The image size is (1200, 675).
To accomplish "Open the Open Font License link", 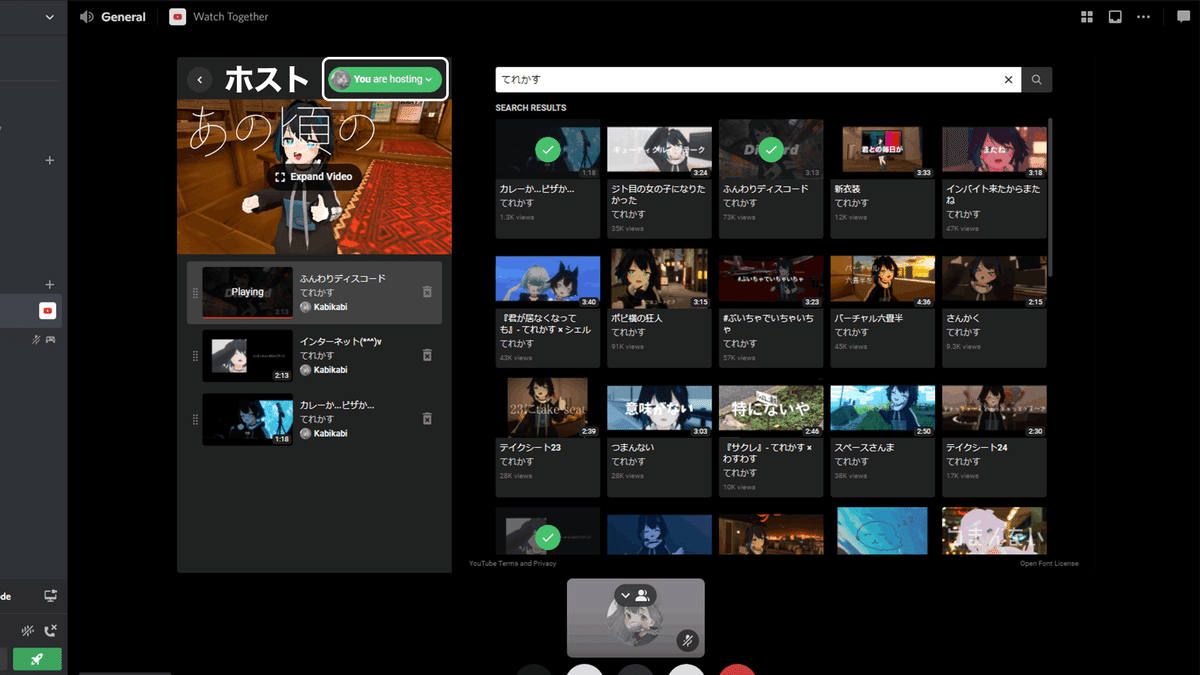I will coord(1049,563).
